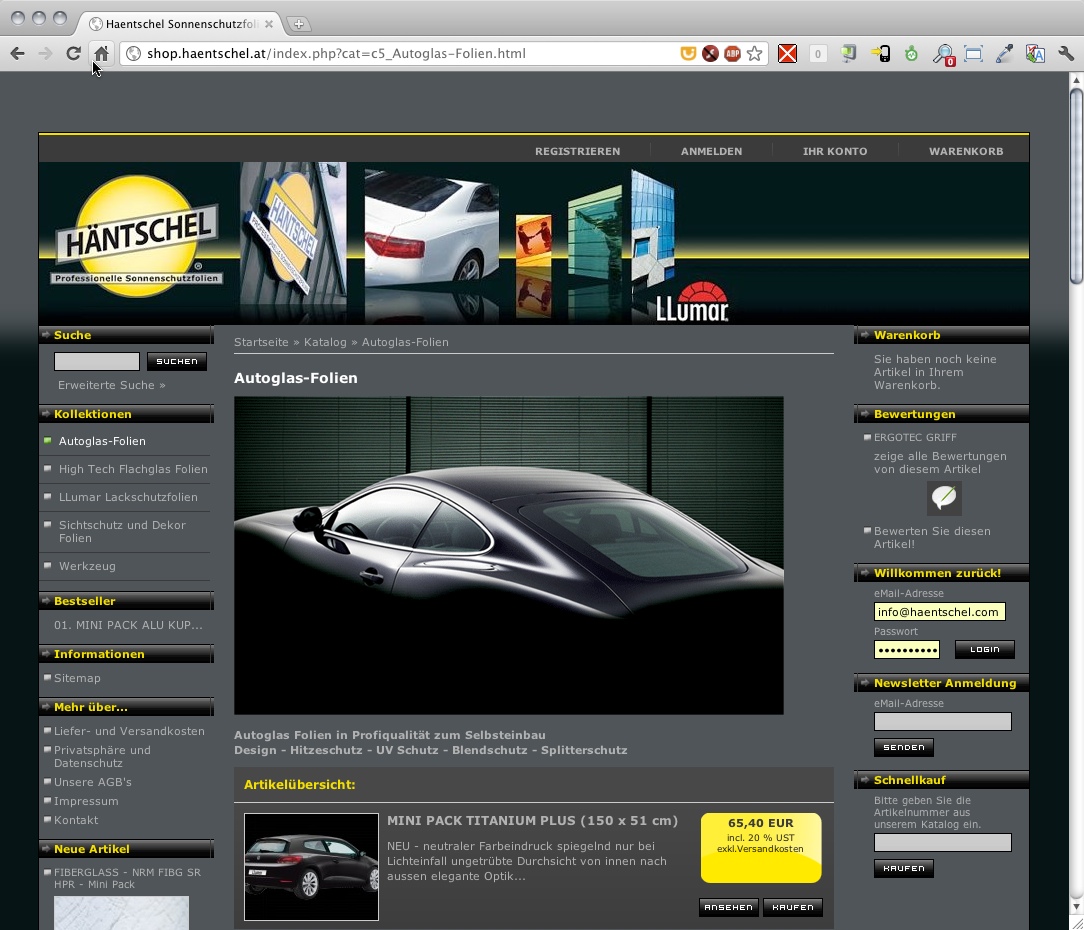
Task: Select the eyedropper color picker extension
Action: [1004, 53]
